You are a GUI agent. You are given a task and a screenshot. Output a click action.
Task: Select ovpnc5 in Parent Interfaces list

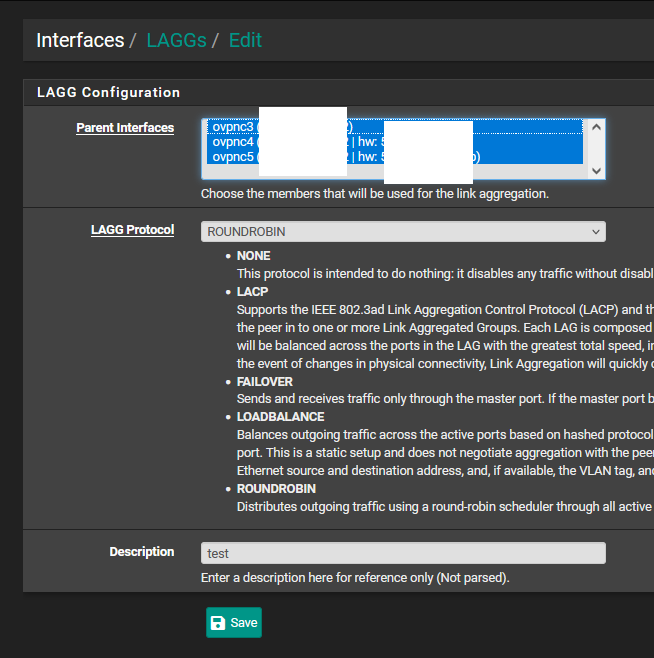pos(233,157)
